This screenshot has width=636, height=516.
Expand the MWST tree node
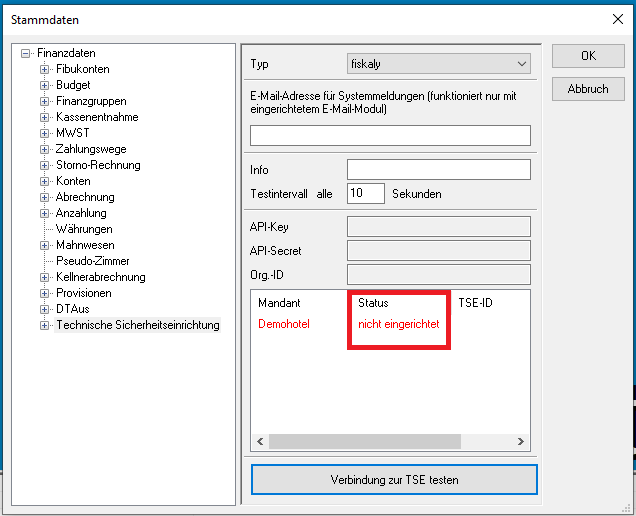44,133
